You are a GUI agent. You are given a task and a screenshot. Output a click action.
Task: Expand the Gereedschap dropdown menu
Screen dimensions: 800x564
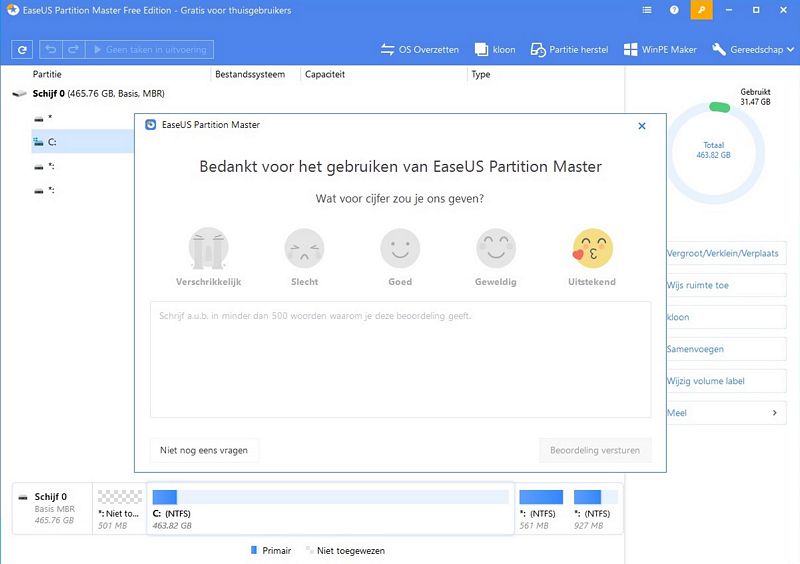(753, 50)
